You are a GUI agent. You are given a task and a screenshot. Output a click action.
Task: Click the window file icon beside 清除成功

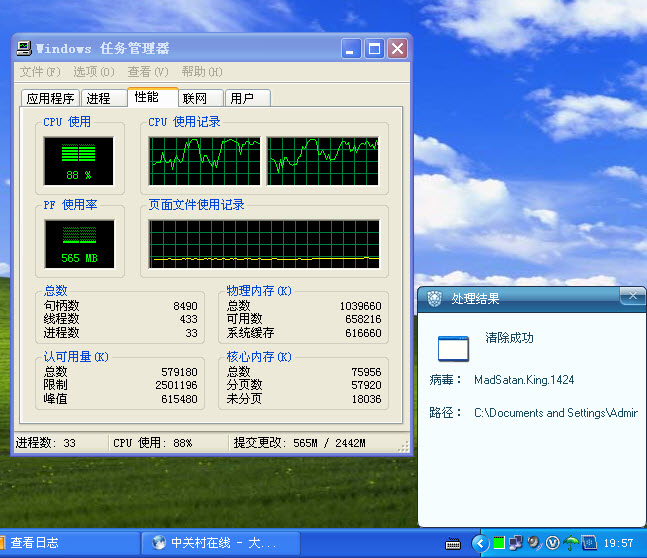(x=453, y=349)
